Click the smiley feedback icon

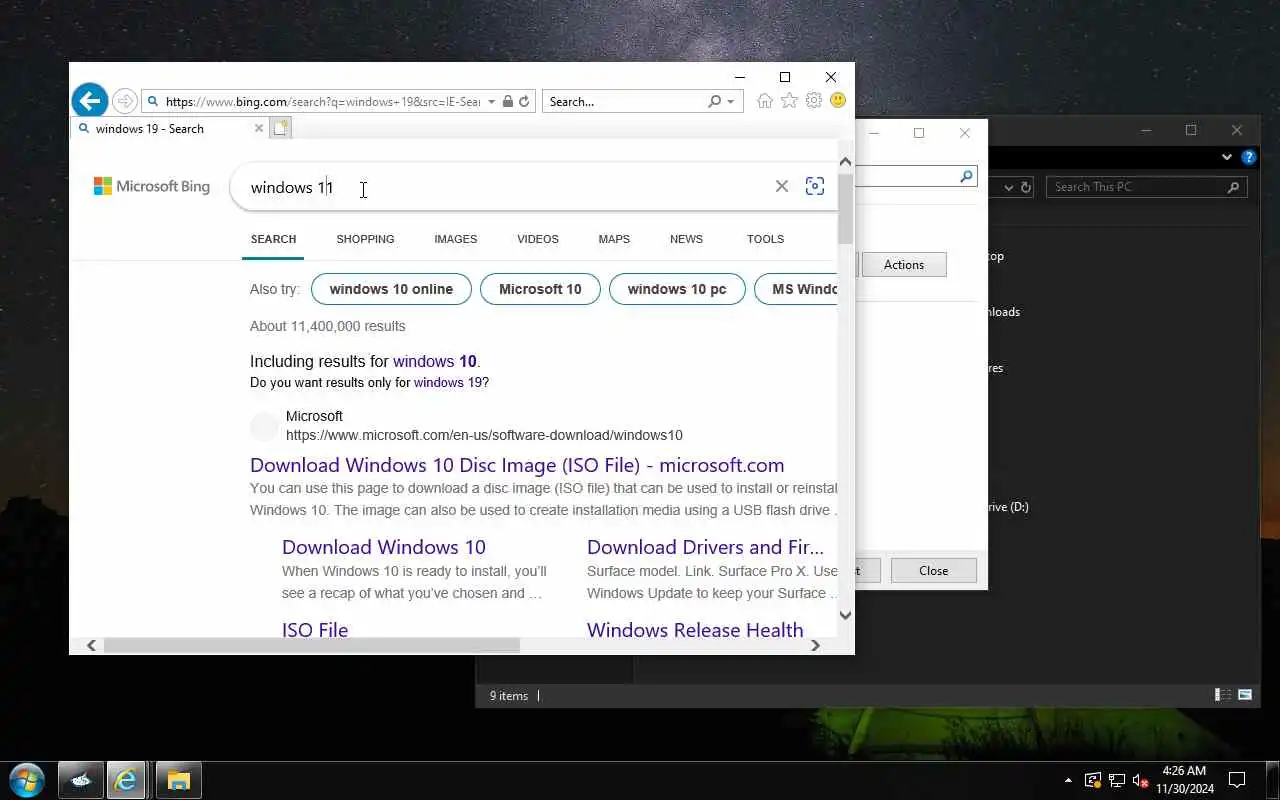(x=838, y=101)
